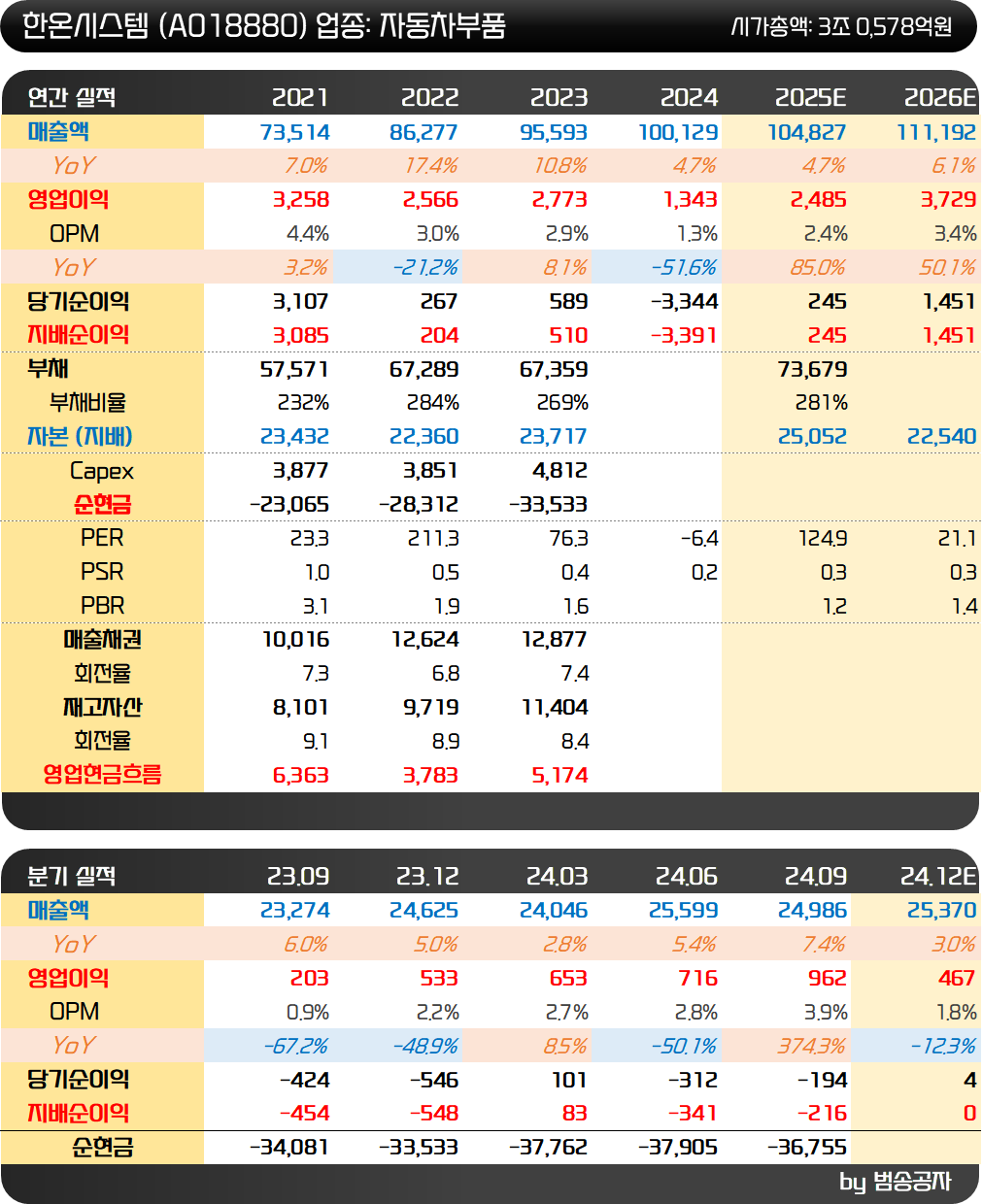Click the 2025E 부채 value 73,679
The image size is (982, 1204).
(813, 369)
